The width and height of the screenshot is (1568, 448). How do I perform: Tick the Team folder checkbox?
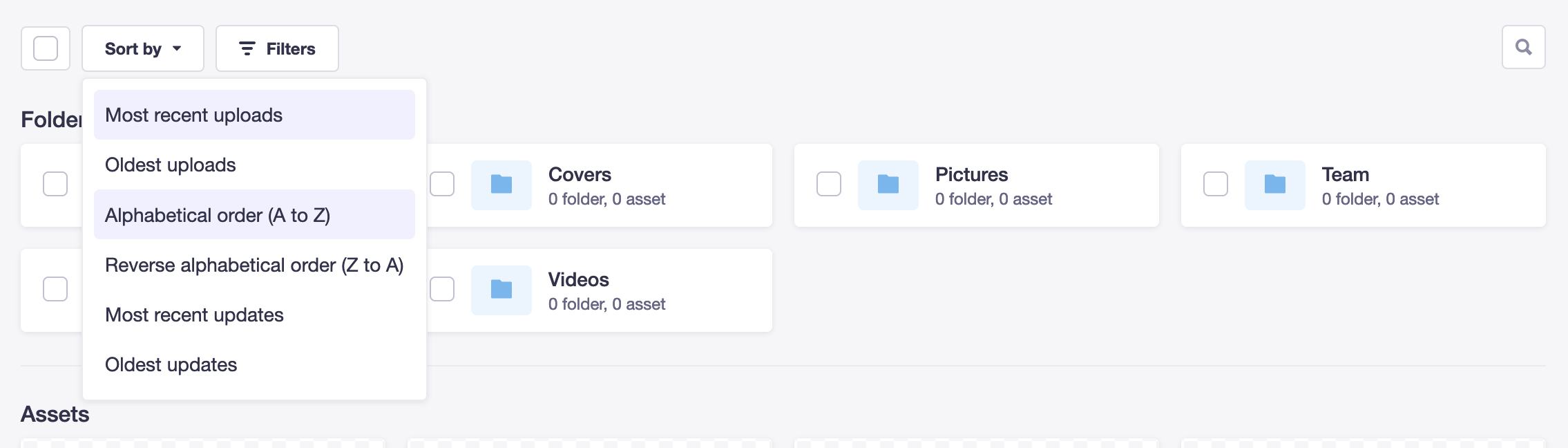[1216, 184]
